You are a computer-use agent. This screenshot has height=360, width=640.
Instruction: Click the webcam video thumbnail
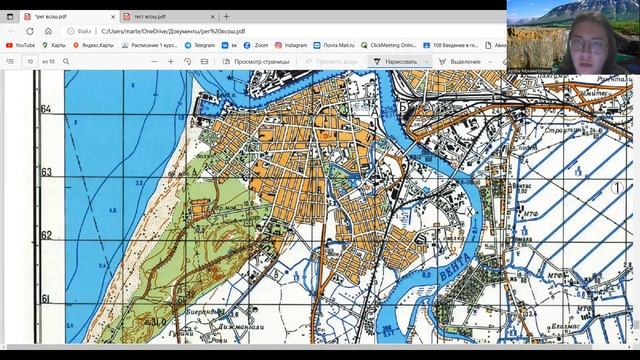click(x=573, y=37)
